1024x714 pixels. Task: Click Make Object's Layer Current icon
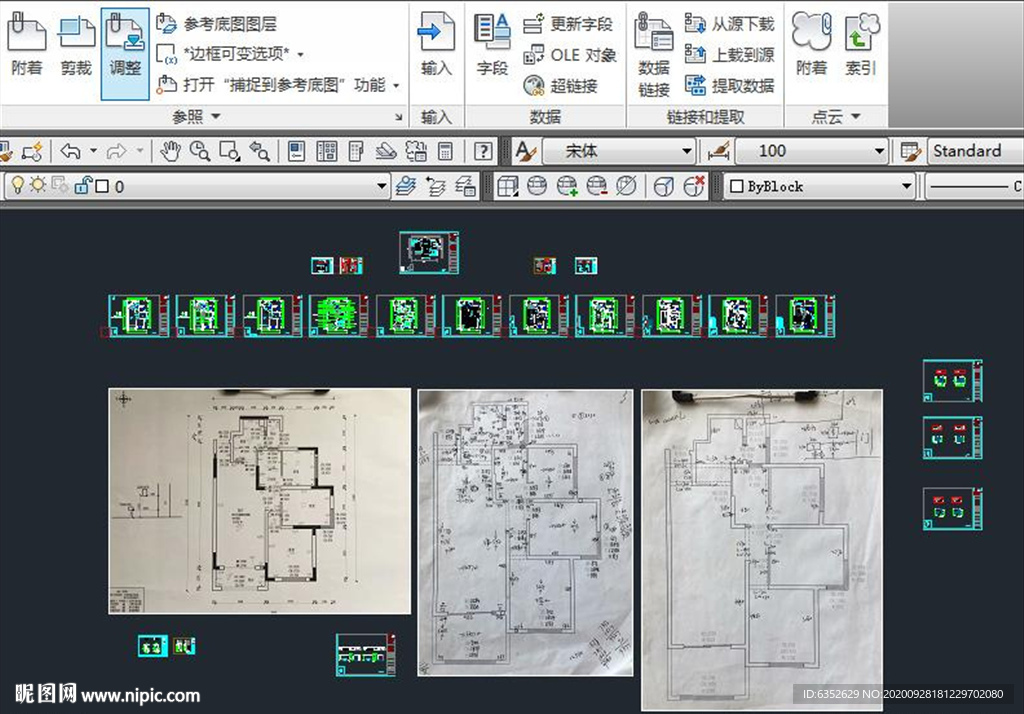pyautogui.click(x=406, y=187)
